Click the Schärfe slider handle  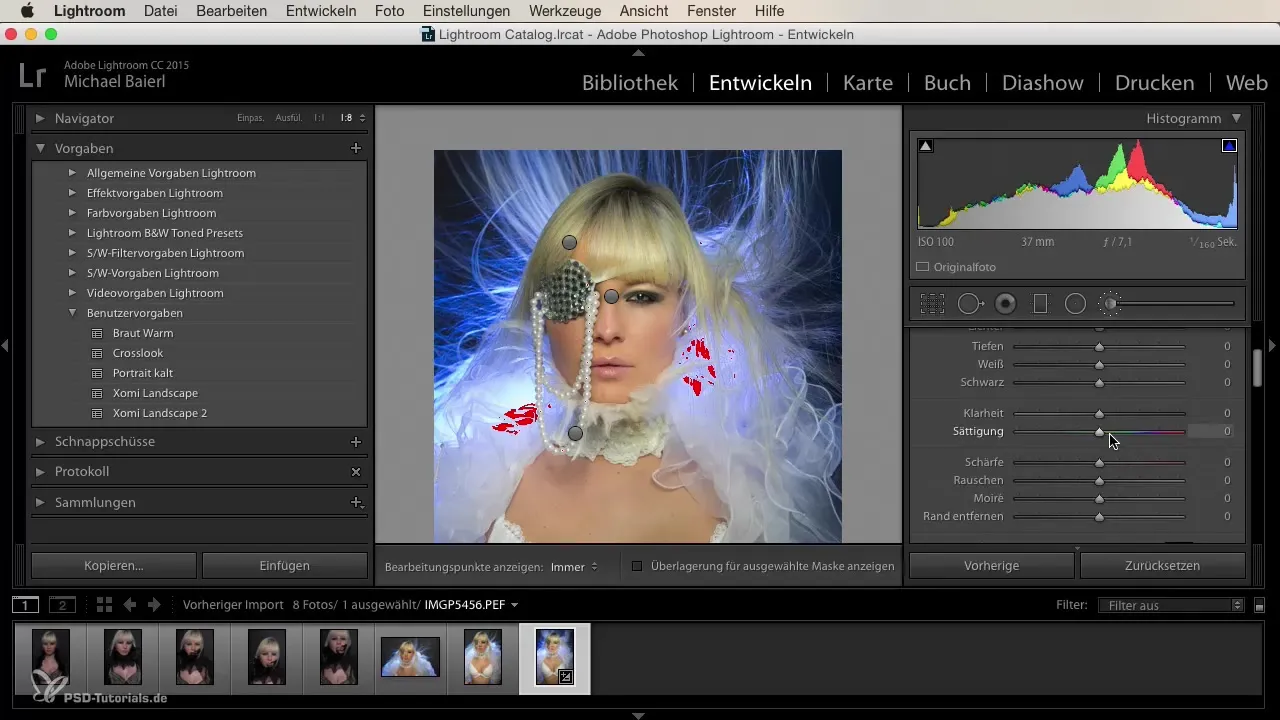[1099, 462]
